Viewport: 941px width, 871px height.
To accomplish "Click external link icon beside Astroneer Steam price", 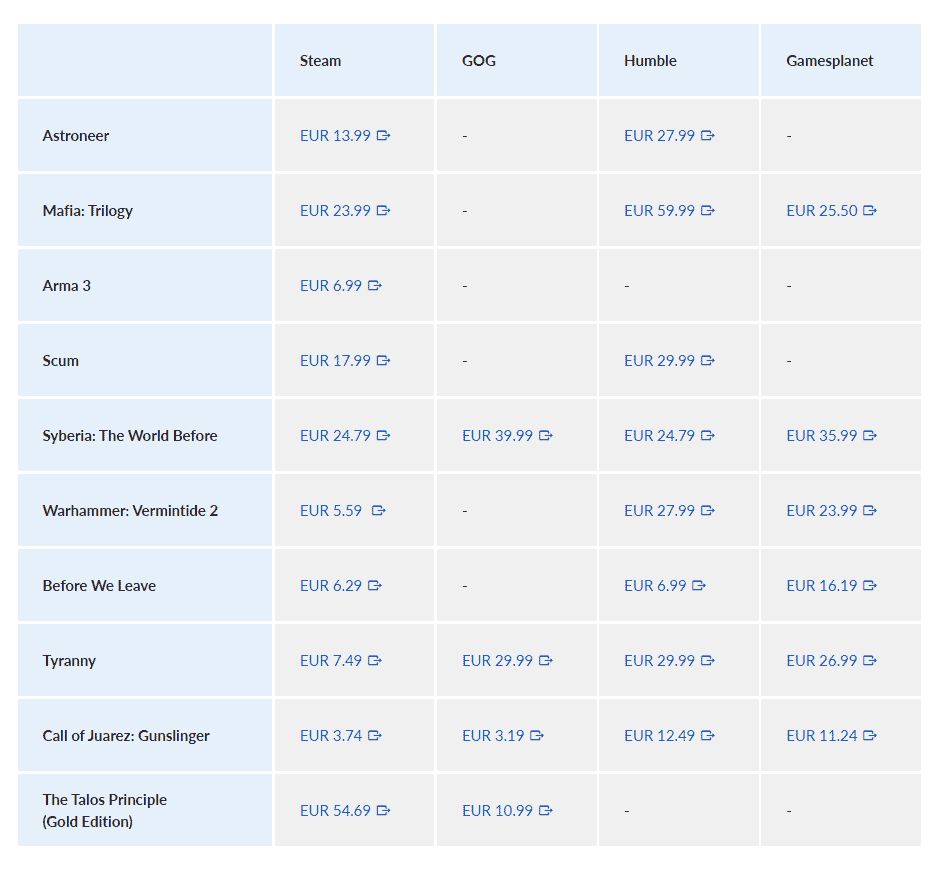I will (x=383, y=136).
